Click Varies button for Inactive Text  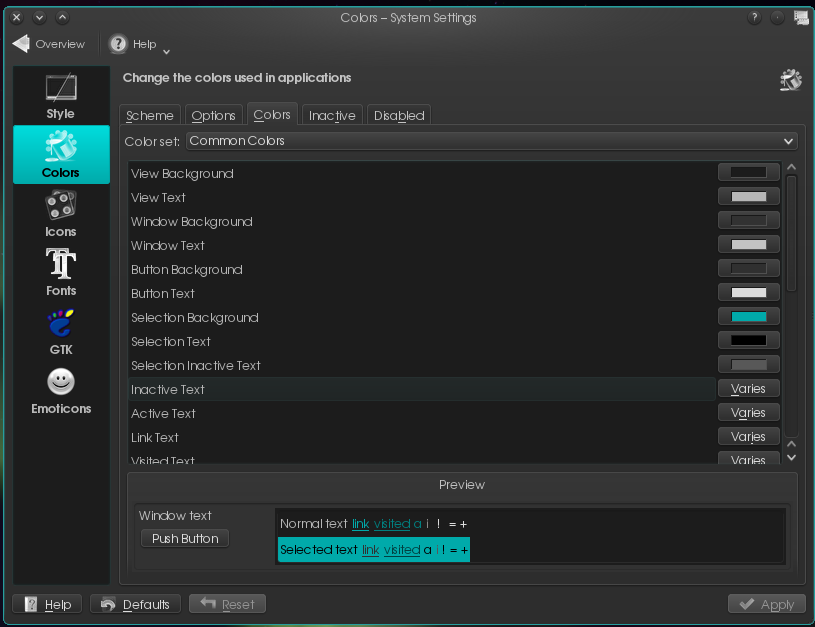(748, 388)
